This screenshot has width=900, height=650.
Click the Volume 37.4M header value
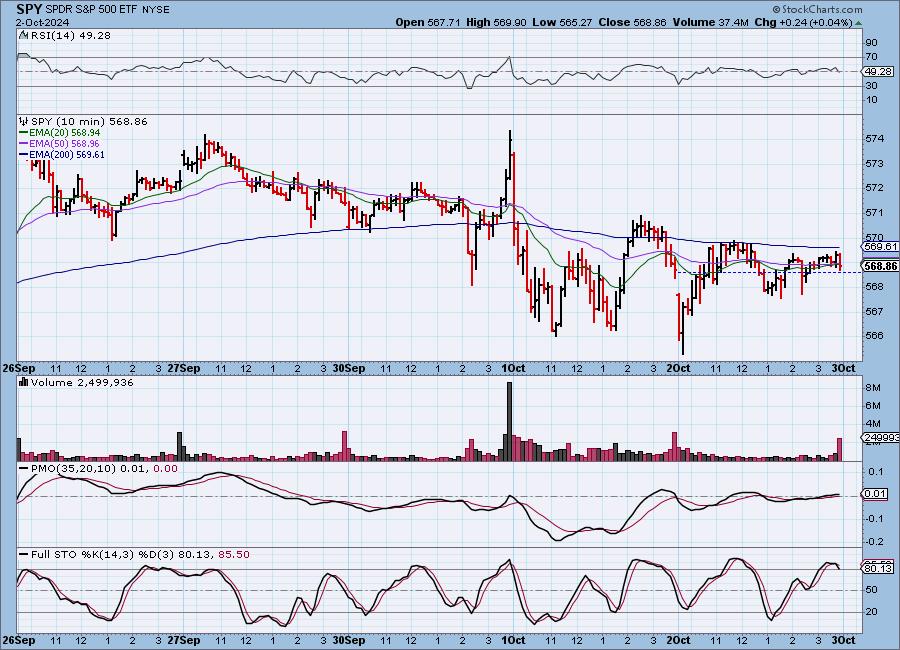tap(710, 22)
